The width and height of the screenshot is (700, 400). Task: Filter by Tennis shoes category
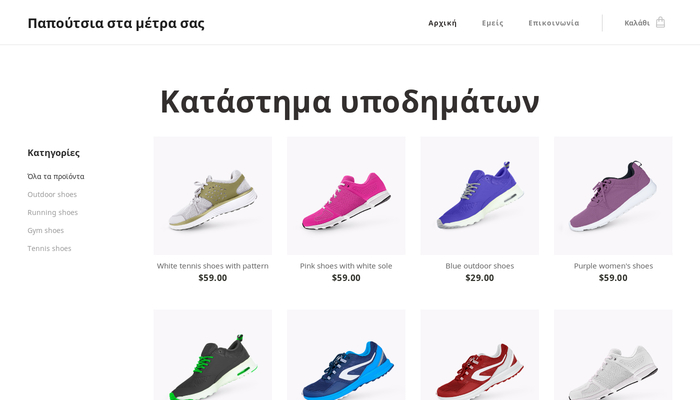click(49, 248)
